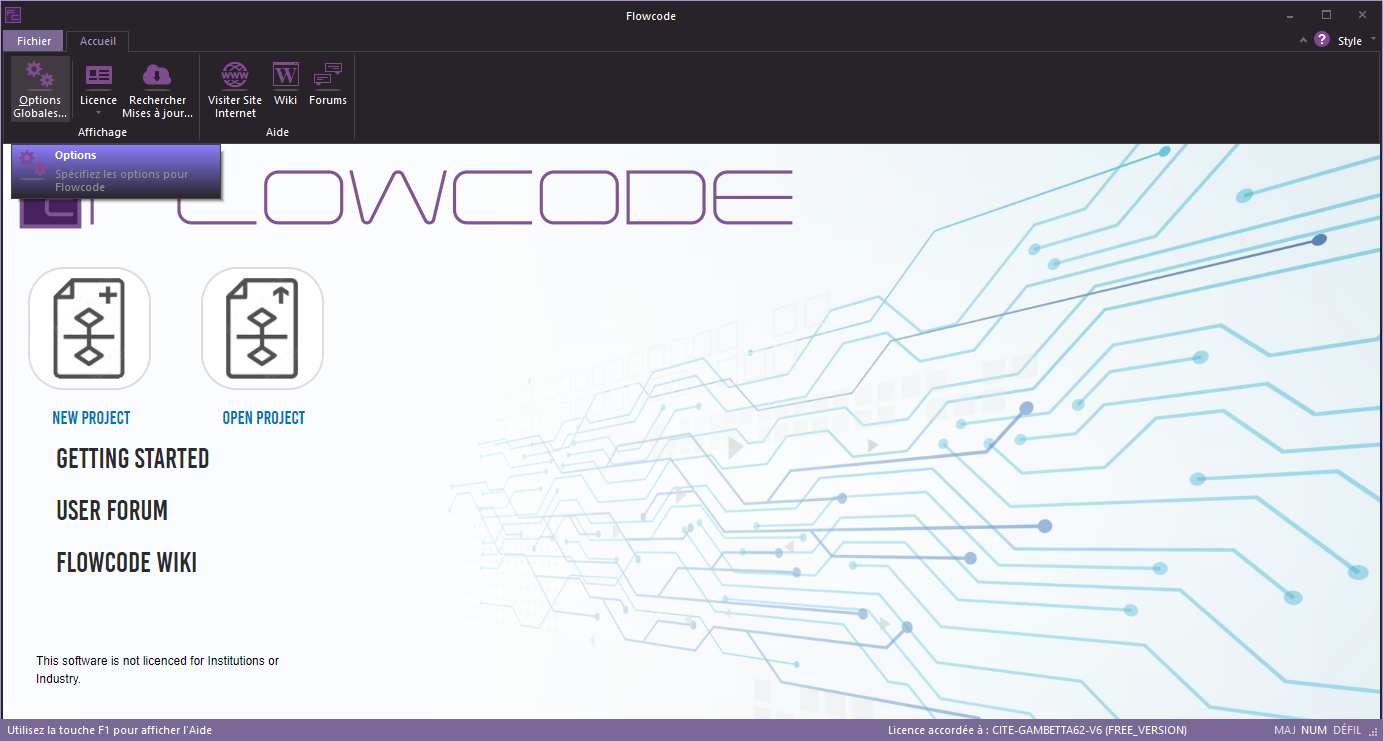Image resolution: width=1383 pixels, height=741 pixels.
Task: Click the New Project icon
Action: (x=89, y=328)
